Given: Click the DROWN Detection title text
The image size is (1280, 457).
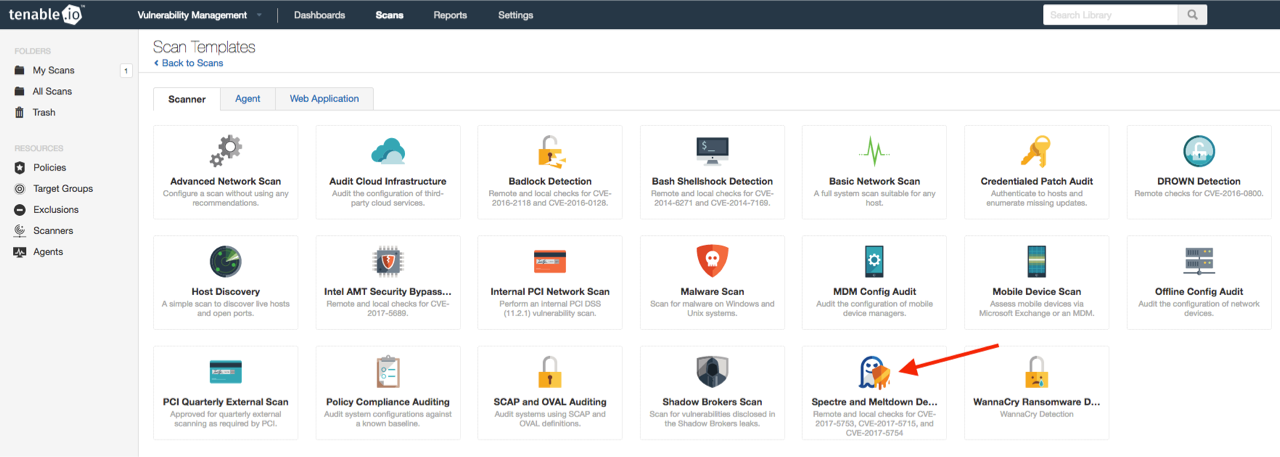Looking at the screenshot, I should (1198, 181).
